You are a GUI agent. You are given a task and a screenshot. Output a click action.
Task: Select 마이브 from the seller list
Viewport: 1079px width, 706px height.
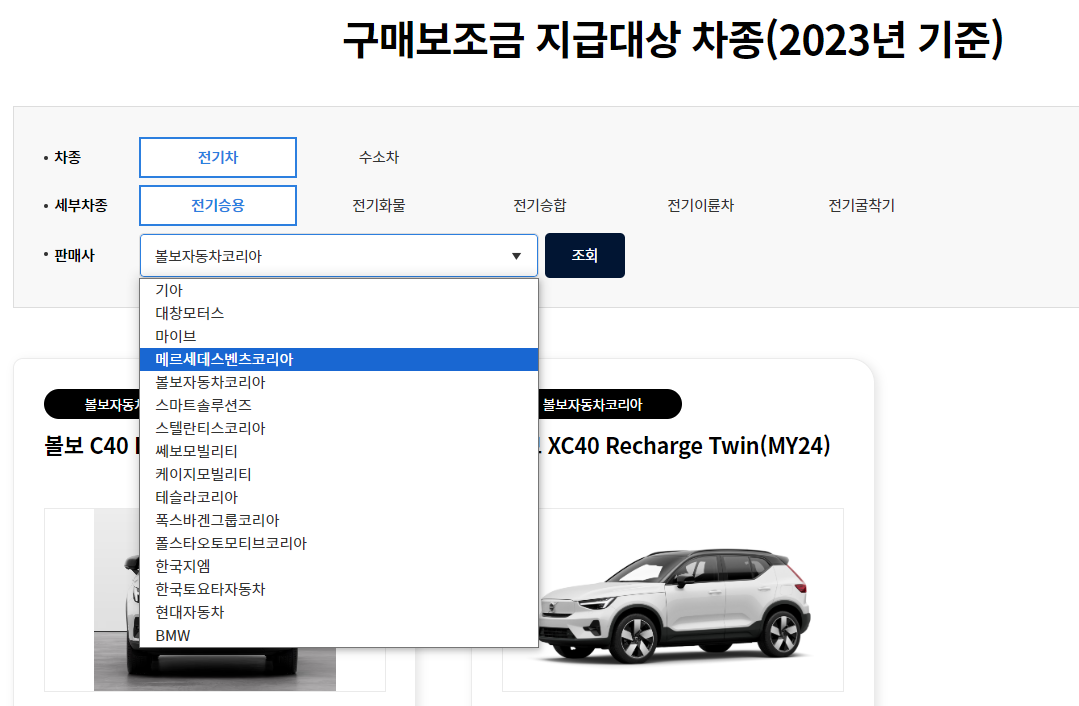point(339,336)
